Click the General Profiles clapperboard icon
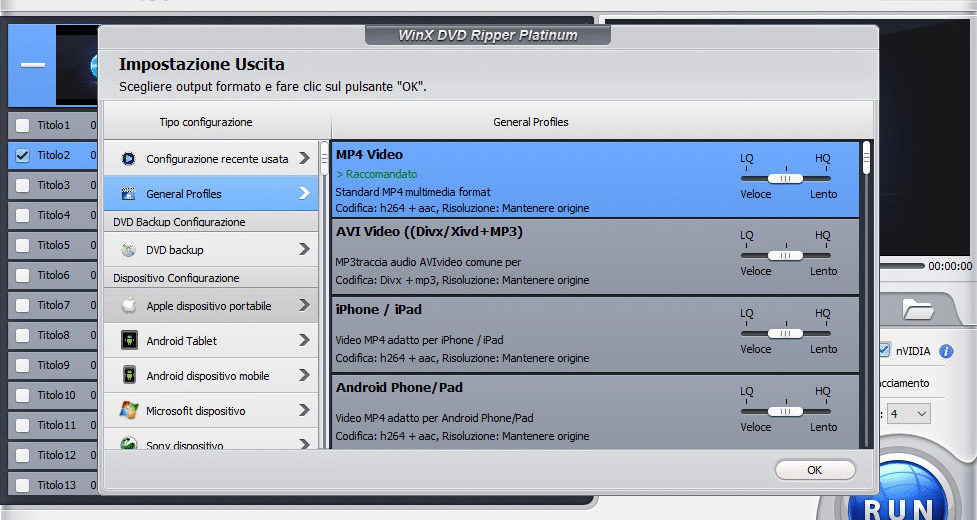 click(x=128, y=194)
